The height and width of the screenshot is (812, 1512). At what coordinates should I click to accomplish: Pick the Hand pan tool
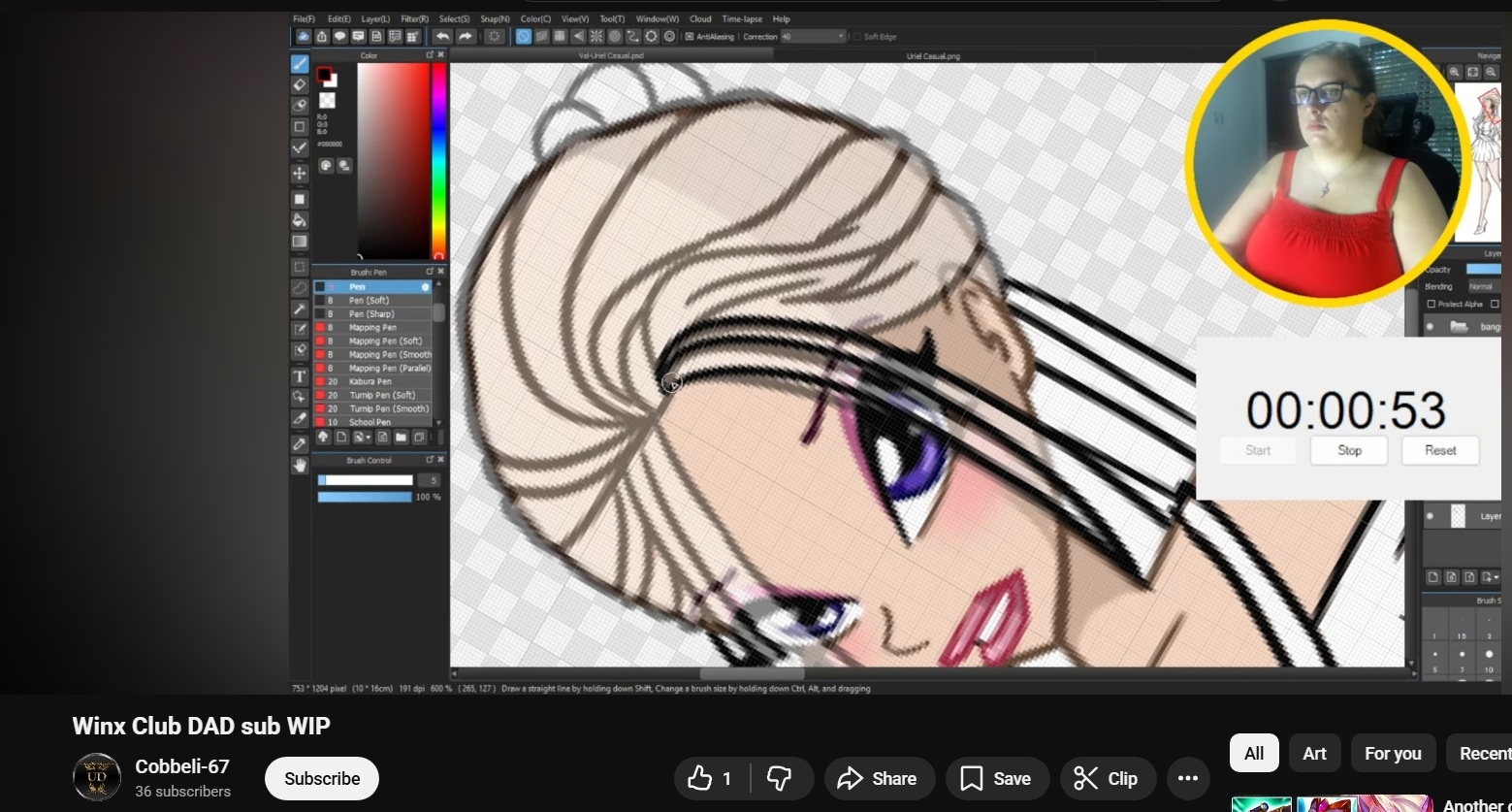(300, 465)
